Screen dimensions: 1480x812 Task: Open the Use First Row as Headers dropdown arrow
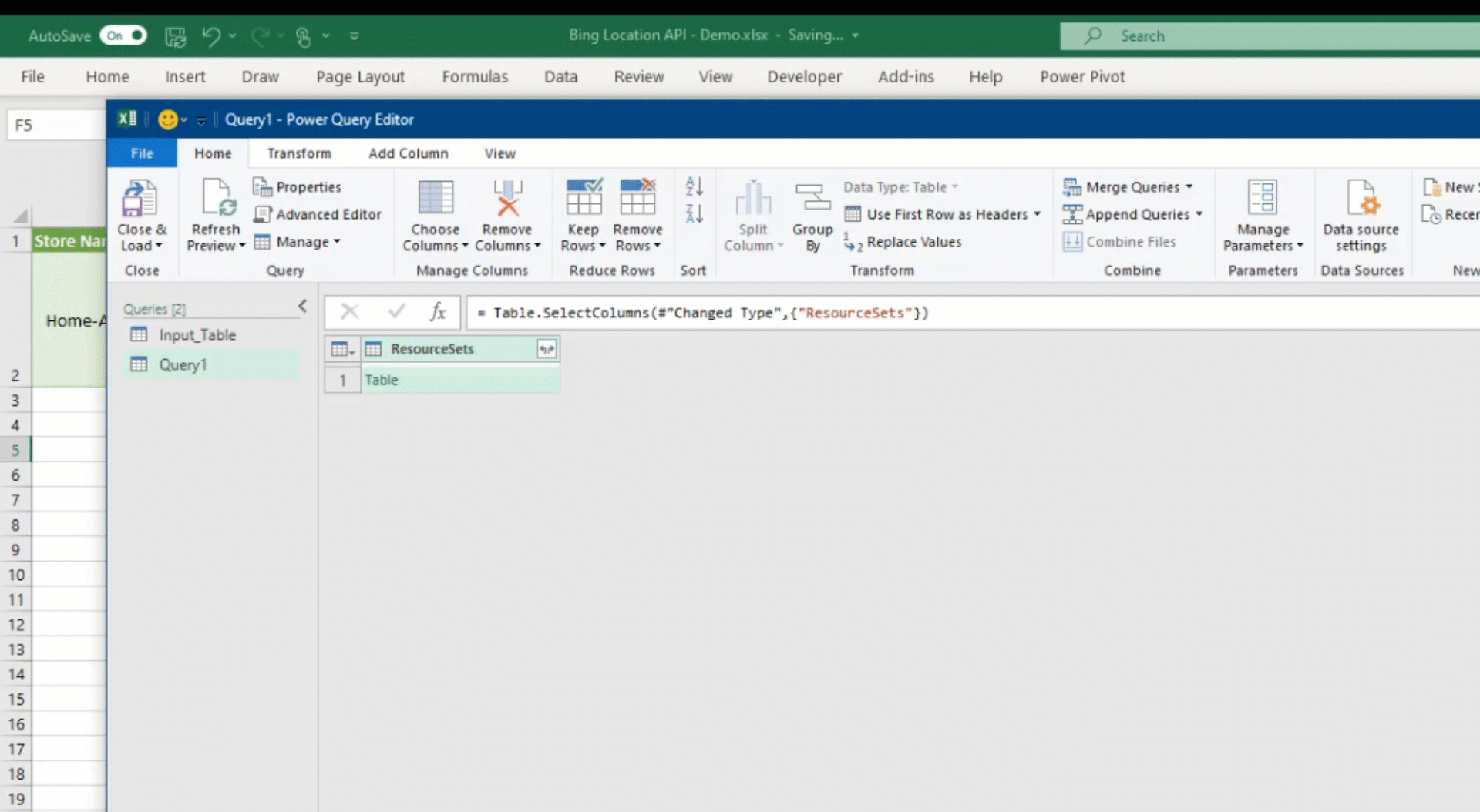tap(1038, 214)
